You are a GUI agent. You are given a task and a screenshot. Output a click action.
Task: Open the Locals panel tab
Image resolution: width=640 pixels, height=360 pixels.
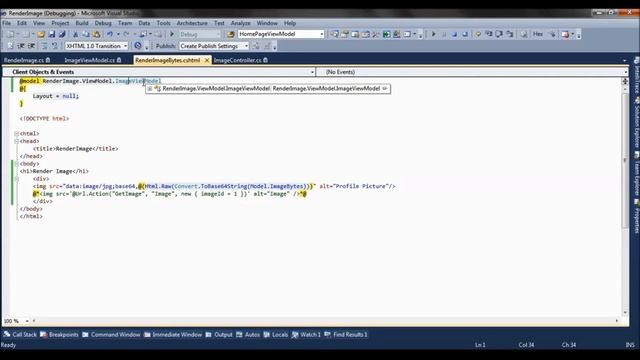tap(276, 335)
